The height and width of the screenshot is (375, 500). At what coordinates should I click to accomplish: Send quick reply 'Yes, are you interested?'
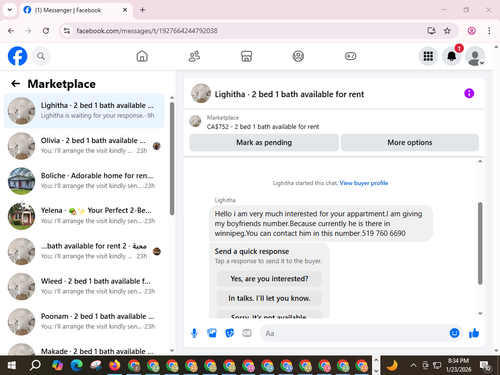point(269,278)
